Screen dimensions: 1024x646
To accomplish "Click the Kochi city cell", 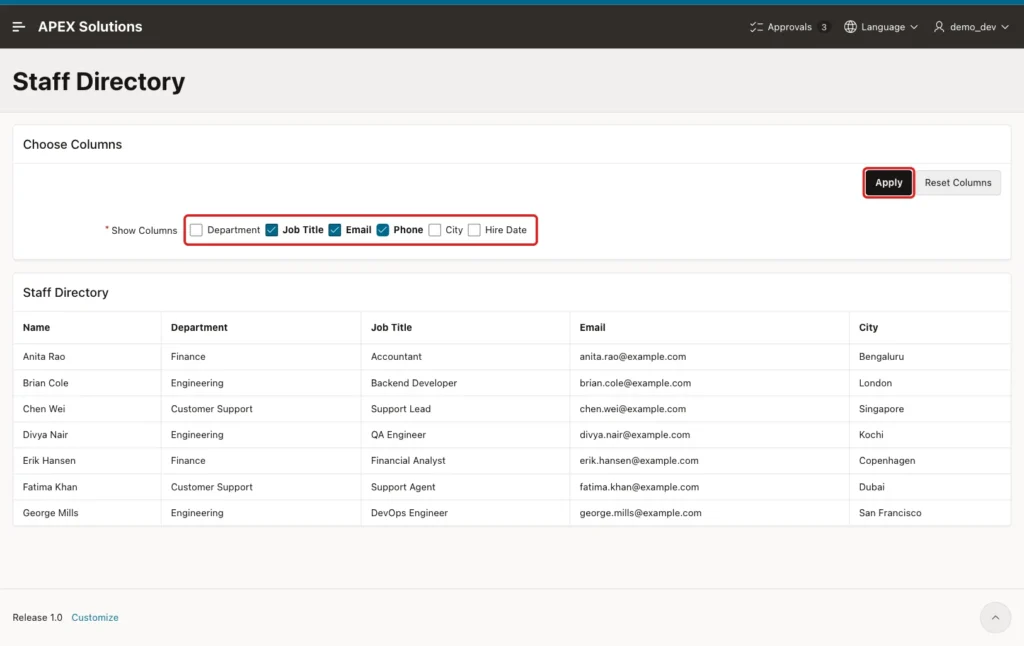I will [930, 435].
